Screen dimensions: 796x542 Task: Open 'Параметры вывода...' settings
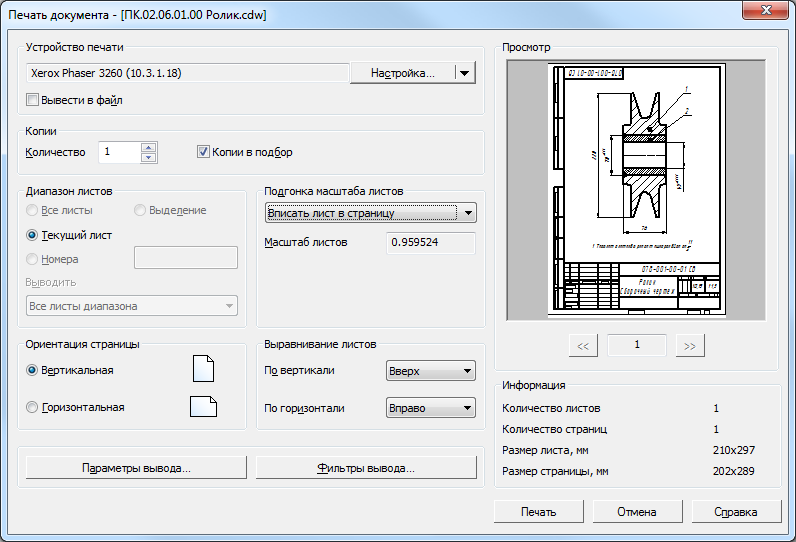[136, 468]
